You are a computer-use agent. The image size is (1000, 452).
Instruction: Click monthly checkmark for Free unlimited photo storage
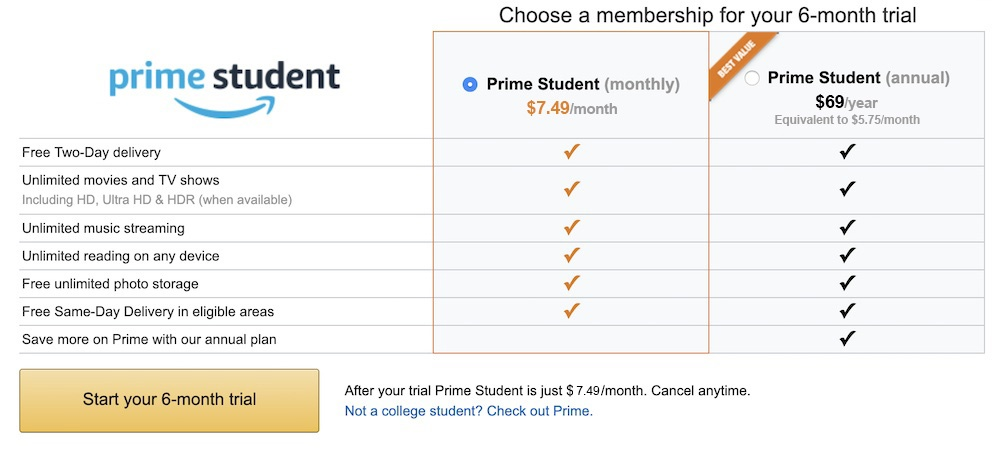point(571,283)
